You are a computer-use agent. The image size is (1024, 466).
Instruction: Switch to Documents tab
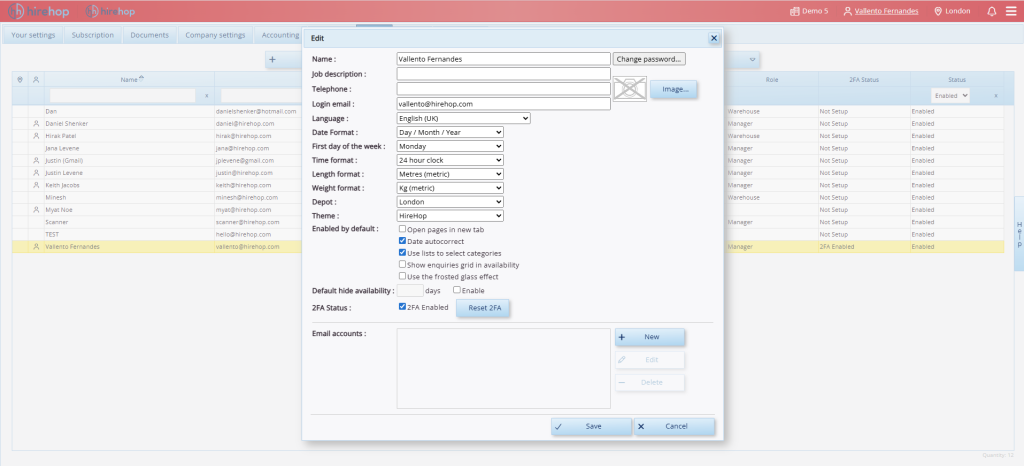pyautogui.click(x=150, y=35)
